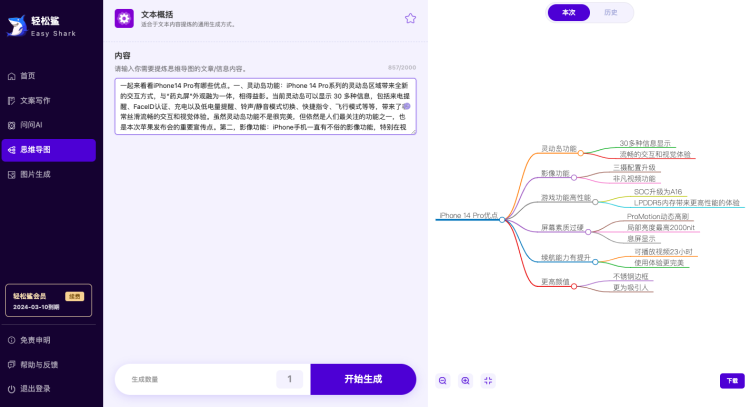
Task: Click inside the 内容 text area
Action: click(x=265, y=106)
